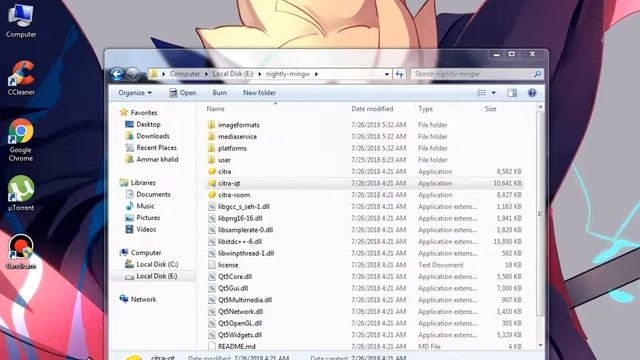The height and width of the screenshot is (360, 640).
Task: Launch CCleaner from the desktop
Action: pos(21,78)
